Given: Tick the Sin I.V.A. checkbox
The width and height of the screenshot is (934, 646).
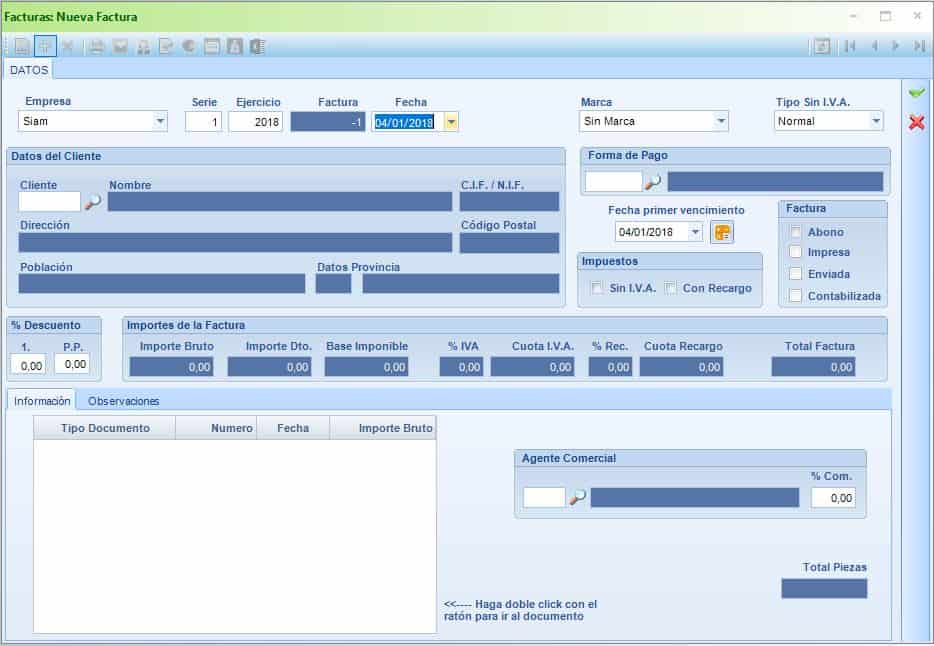Looking at the screenshot, I should [597, 288].
